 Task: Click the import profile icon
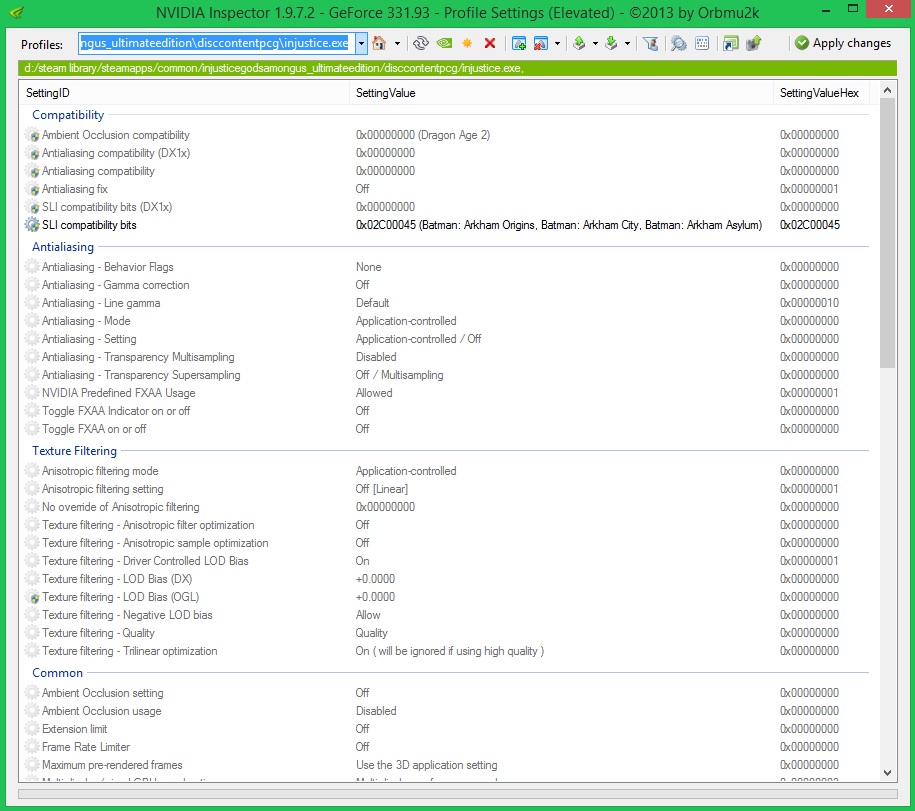click(x=611, y=44)
